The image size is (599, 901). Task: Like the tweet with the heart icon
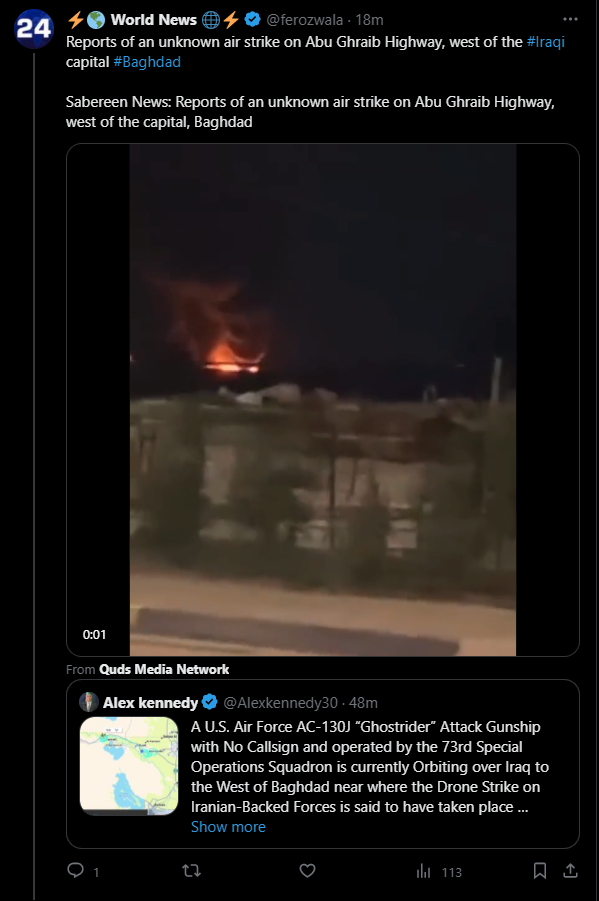308,871
